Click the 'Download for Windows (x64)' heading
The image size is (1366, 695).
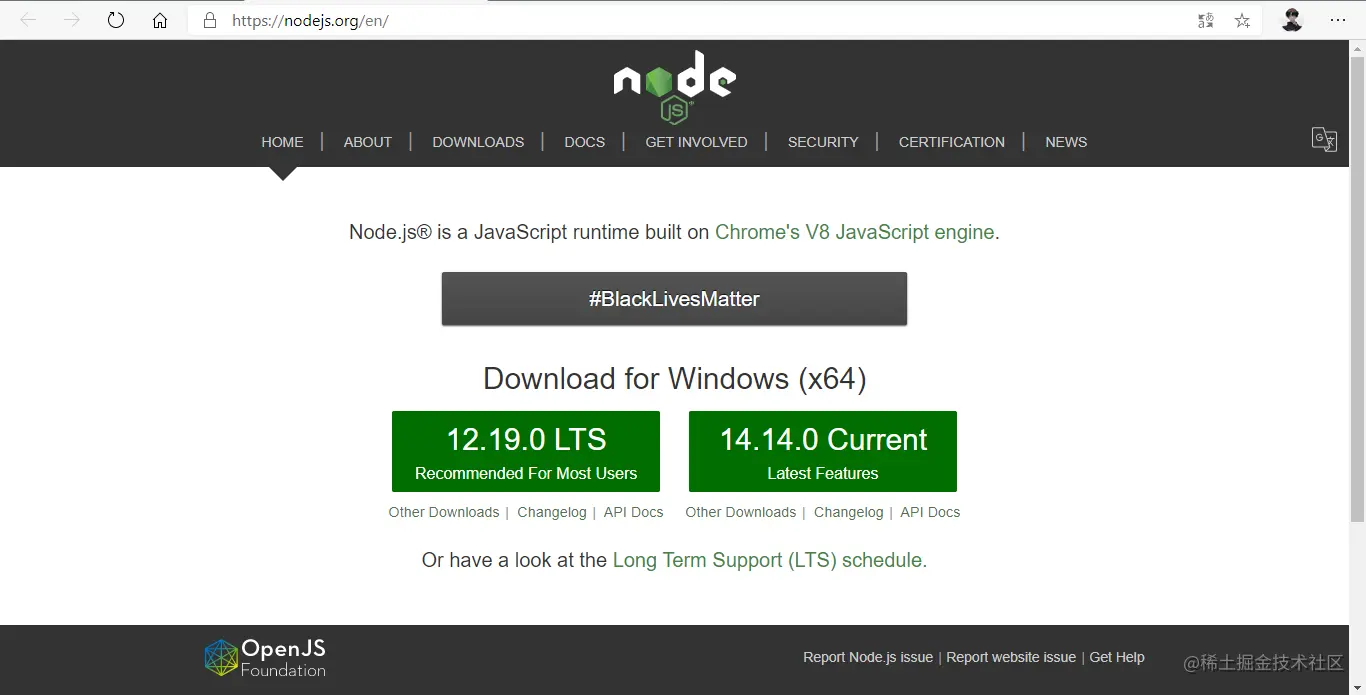point(674,379)
